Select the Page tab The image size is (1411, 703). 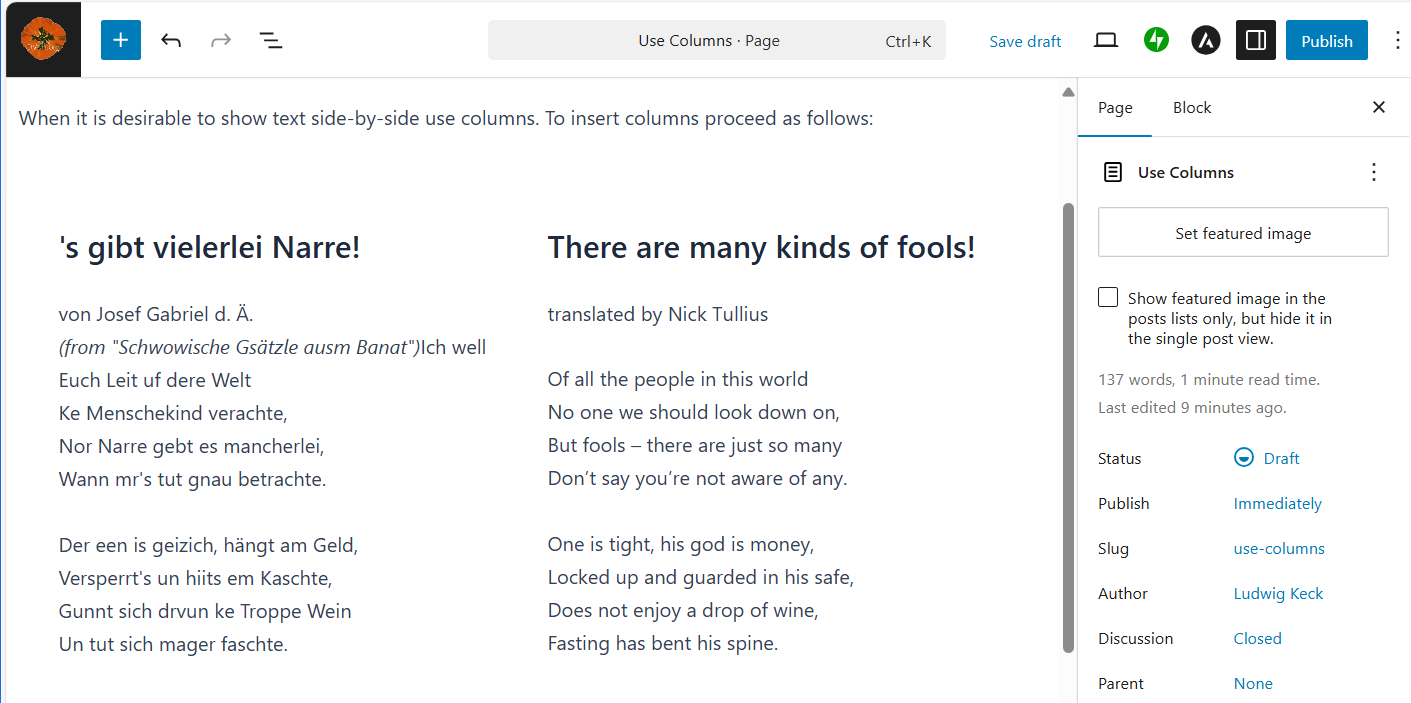[1115, 107]
